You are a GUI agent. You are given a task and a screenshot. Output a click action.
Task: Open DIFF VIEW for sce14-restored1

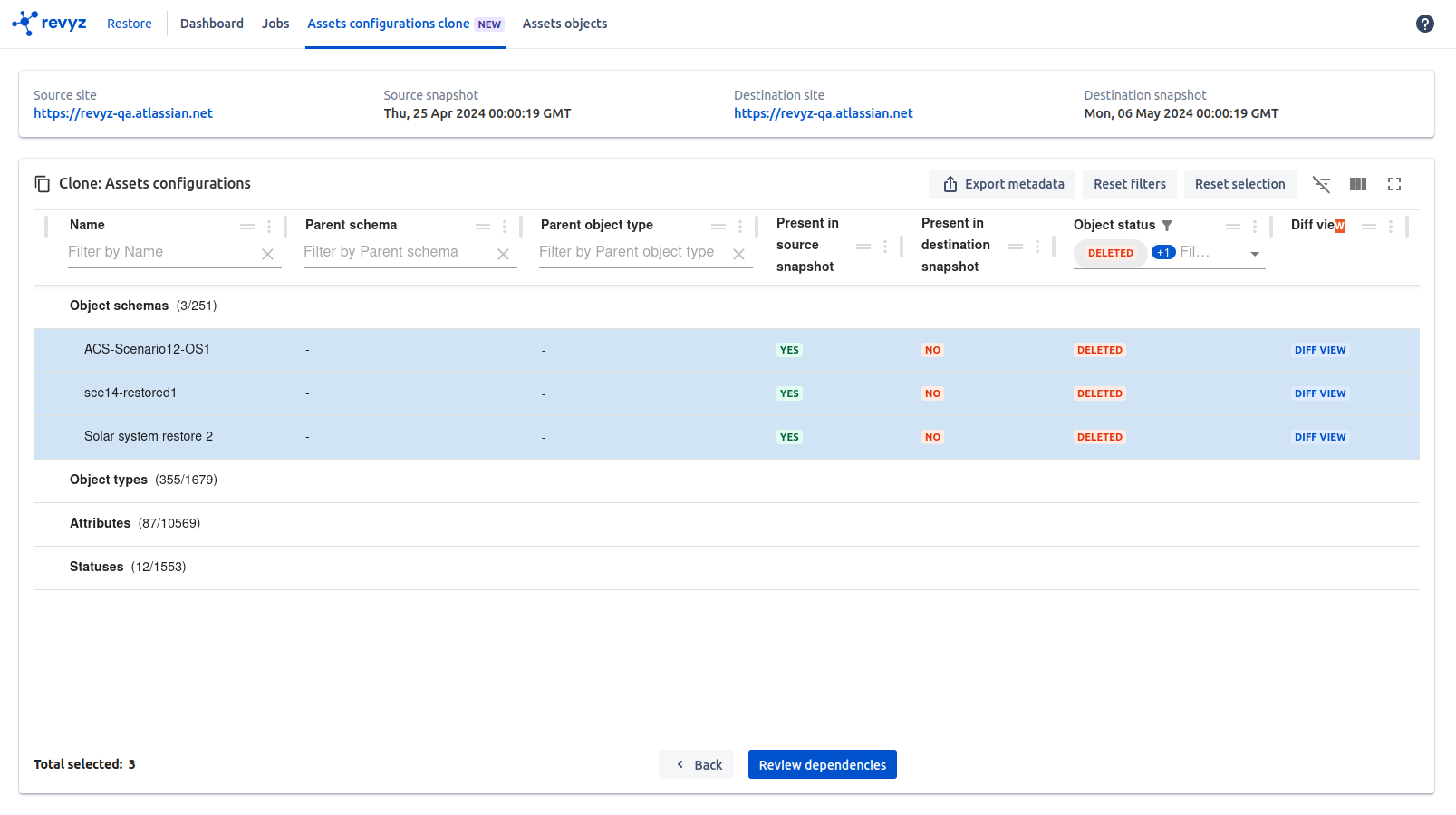click(x=1320, y=393)
